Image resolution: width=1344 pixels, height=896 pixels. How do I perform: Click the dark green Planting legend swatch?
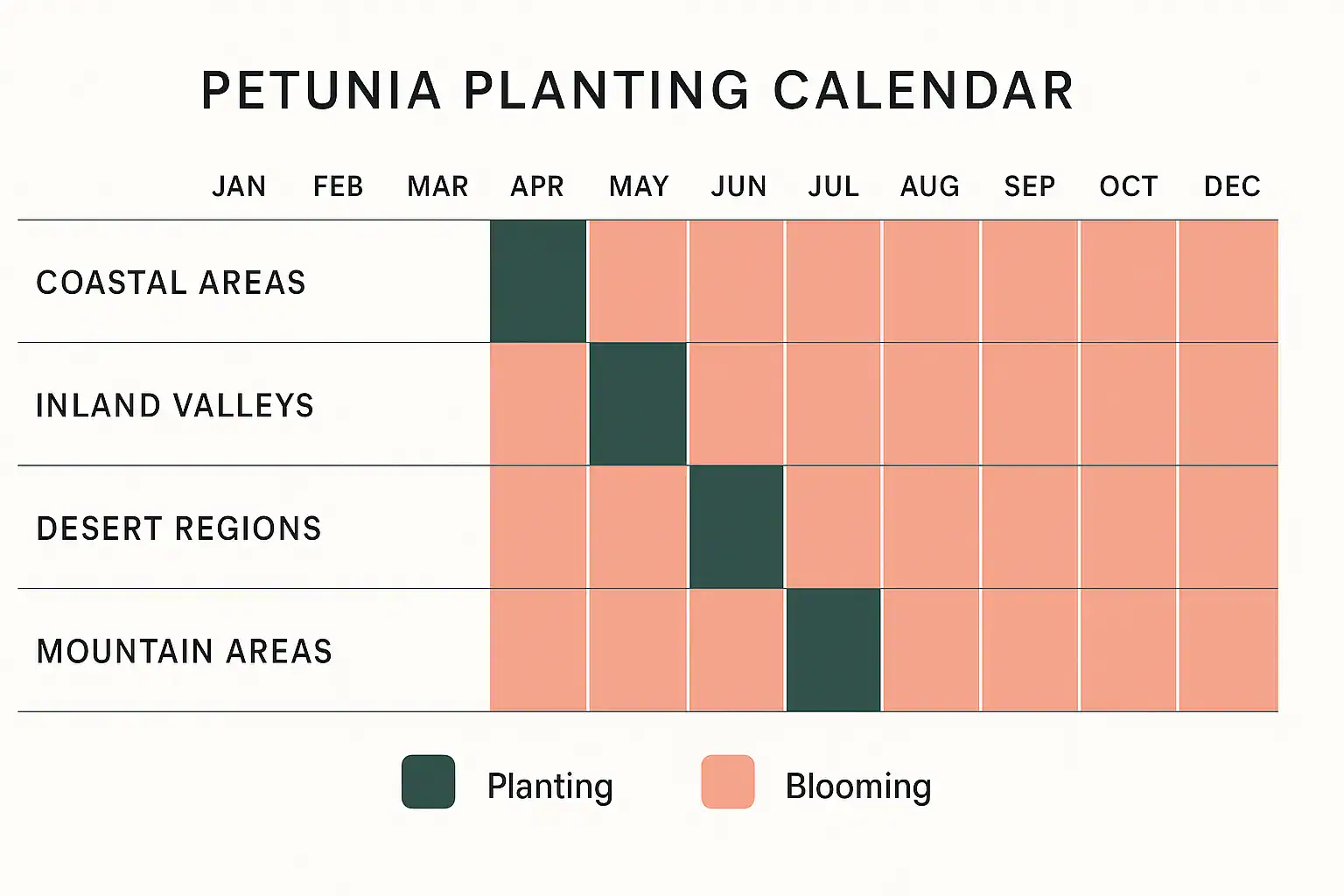pyautogui.click(x=428, y=781)
